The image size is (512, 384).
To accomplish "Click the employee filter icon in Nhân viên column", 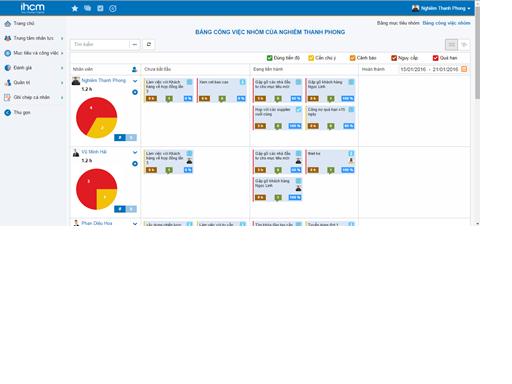I will tap(134, 69).
